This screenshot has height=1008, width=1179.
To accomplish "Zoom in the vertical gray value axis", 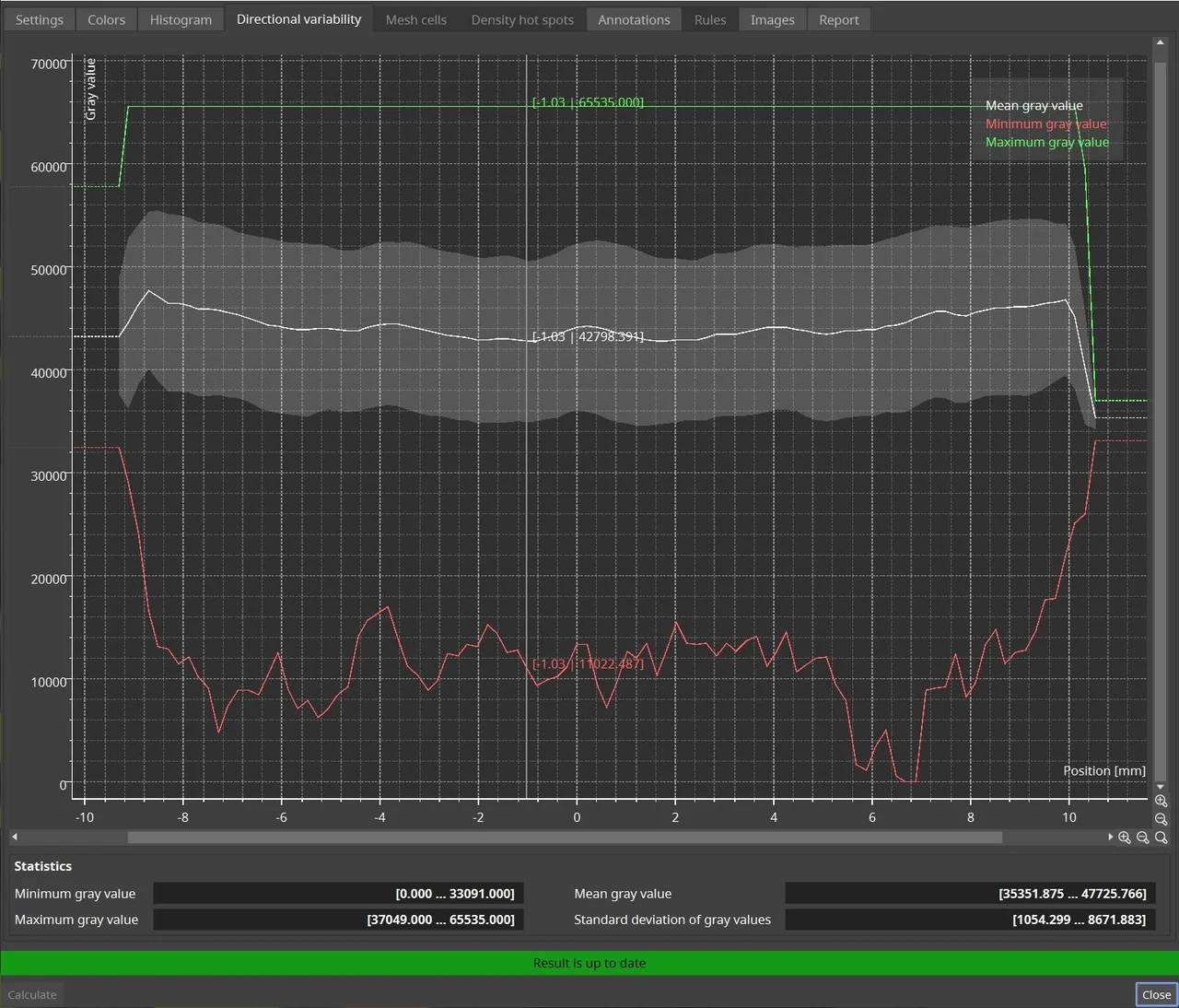I will click(x=1161, y=802).
